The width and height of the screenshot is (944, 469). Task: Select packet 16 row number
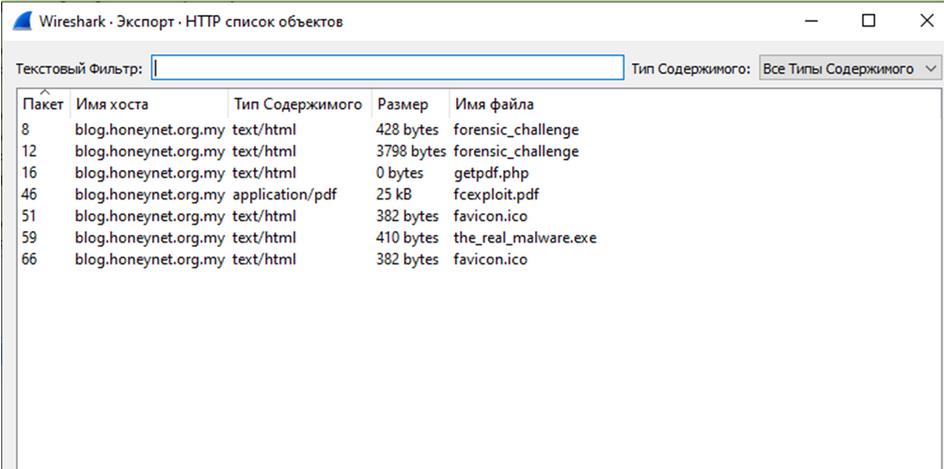(x=28, y=173)
